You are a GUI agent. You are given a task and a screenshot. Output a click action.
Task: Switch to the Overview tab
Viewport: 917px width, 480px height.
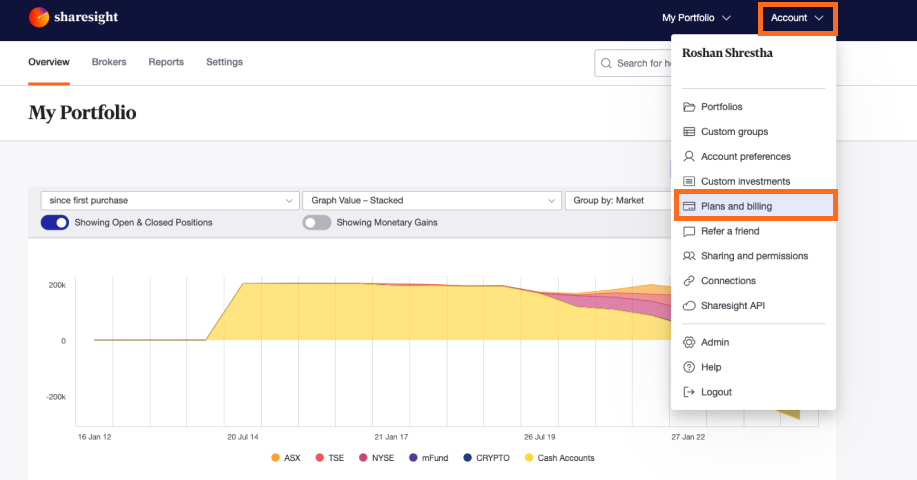[49, 62]
